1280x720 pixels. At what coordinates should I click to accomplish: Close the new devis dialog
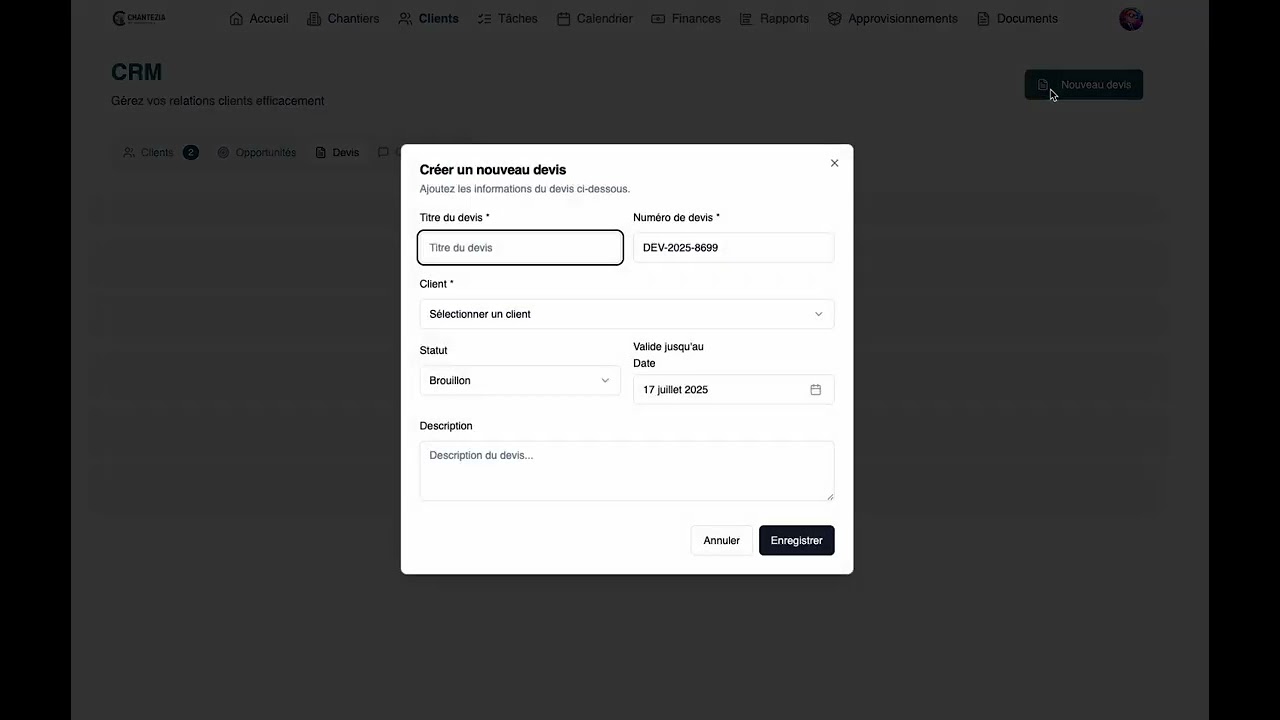[834, 163]
